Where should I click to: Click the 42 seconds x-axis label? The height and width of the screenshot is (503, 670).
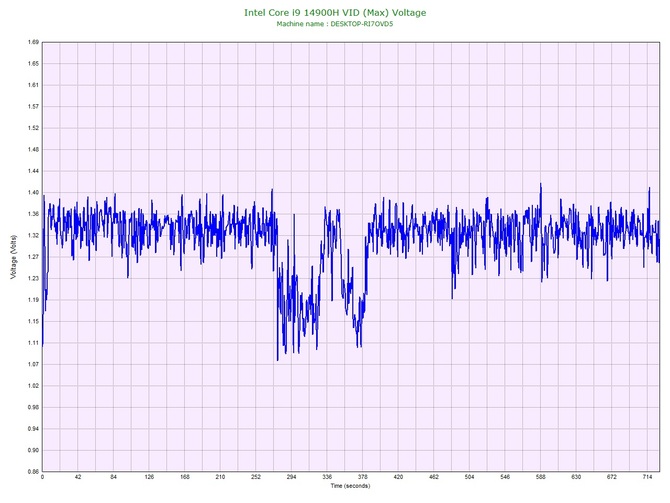[78, 477]
